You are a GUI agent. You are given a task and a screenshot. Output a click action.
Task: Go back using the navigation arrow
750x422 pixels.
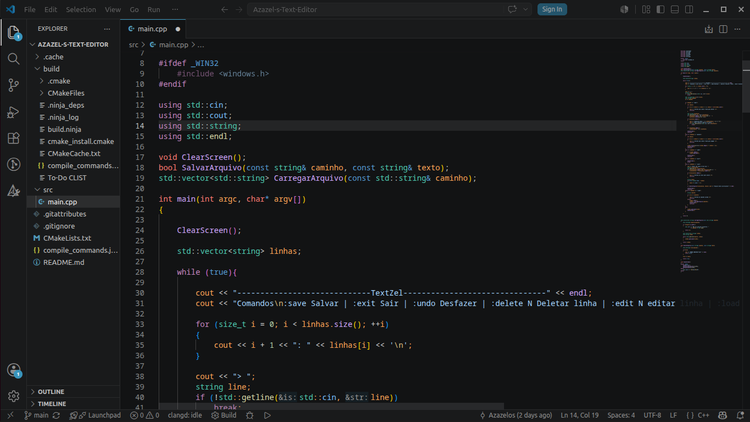(x=224, y=9)
